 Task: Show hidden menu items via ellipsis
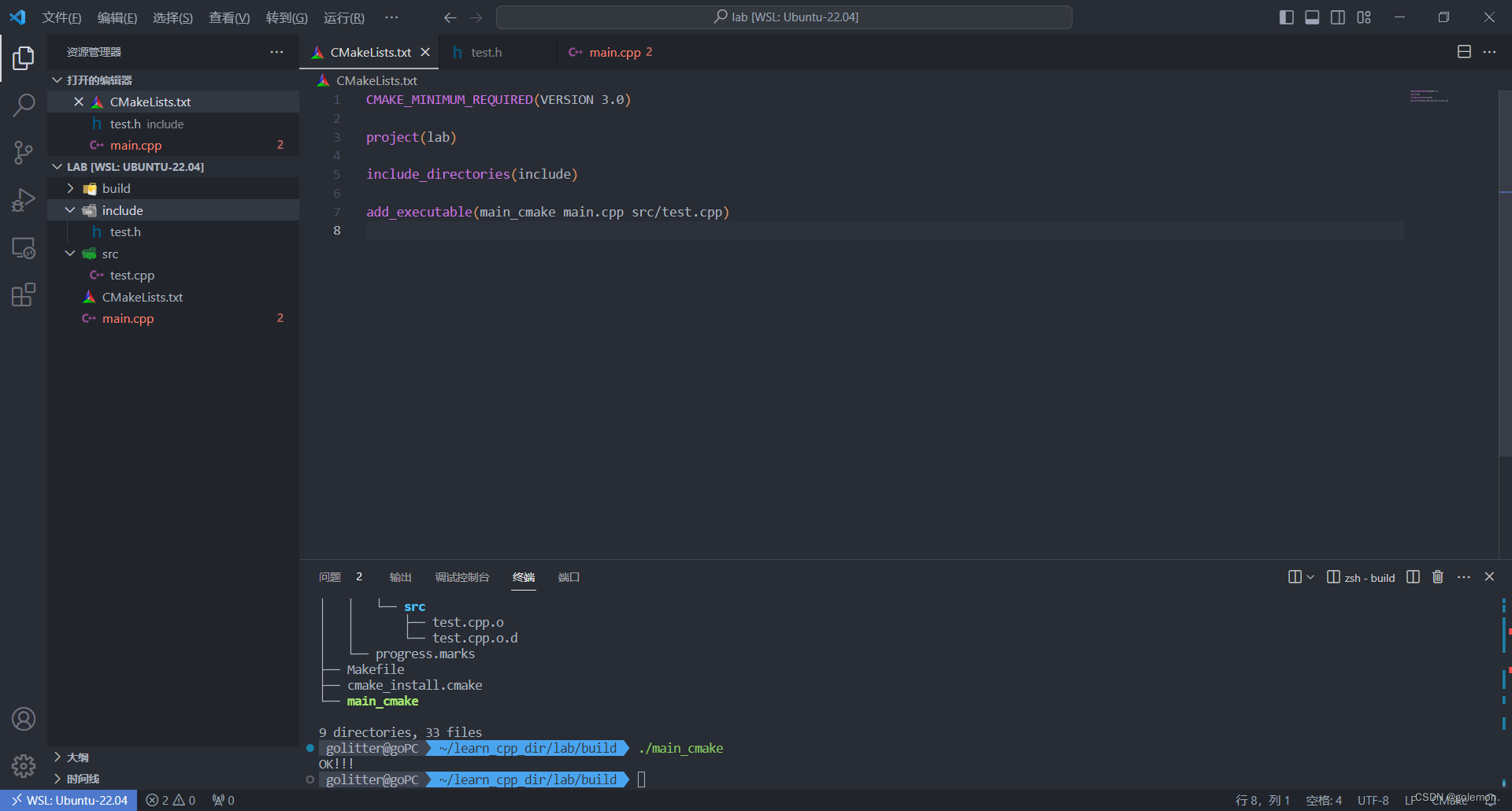(x=391, y=17)
